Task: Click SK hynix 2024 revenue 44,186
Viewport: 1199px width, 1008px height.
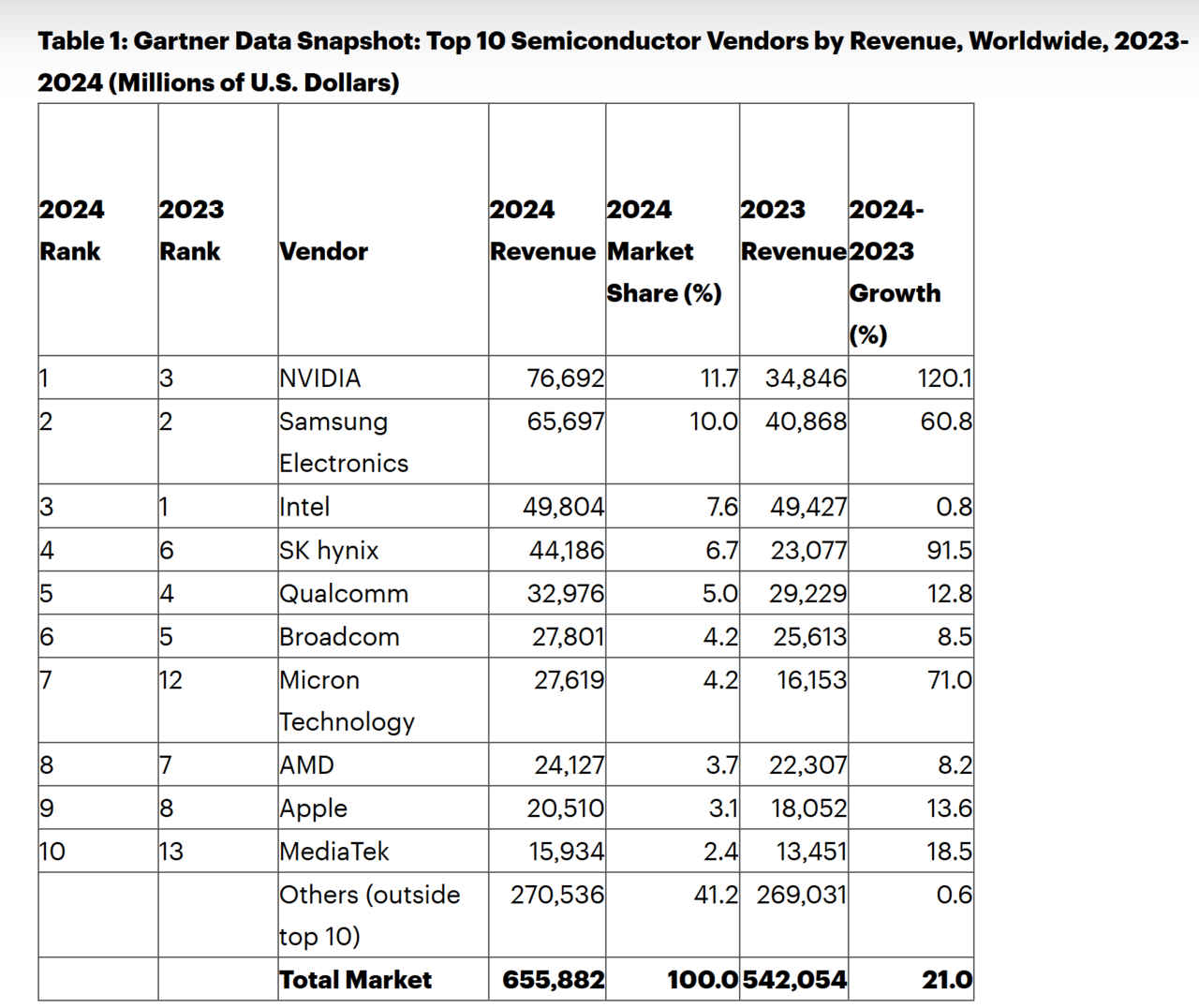Action: (567, 550)
